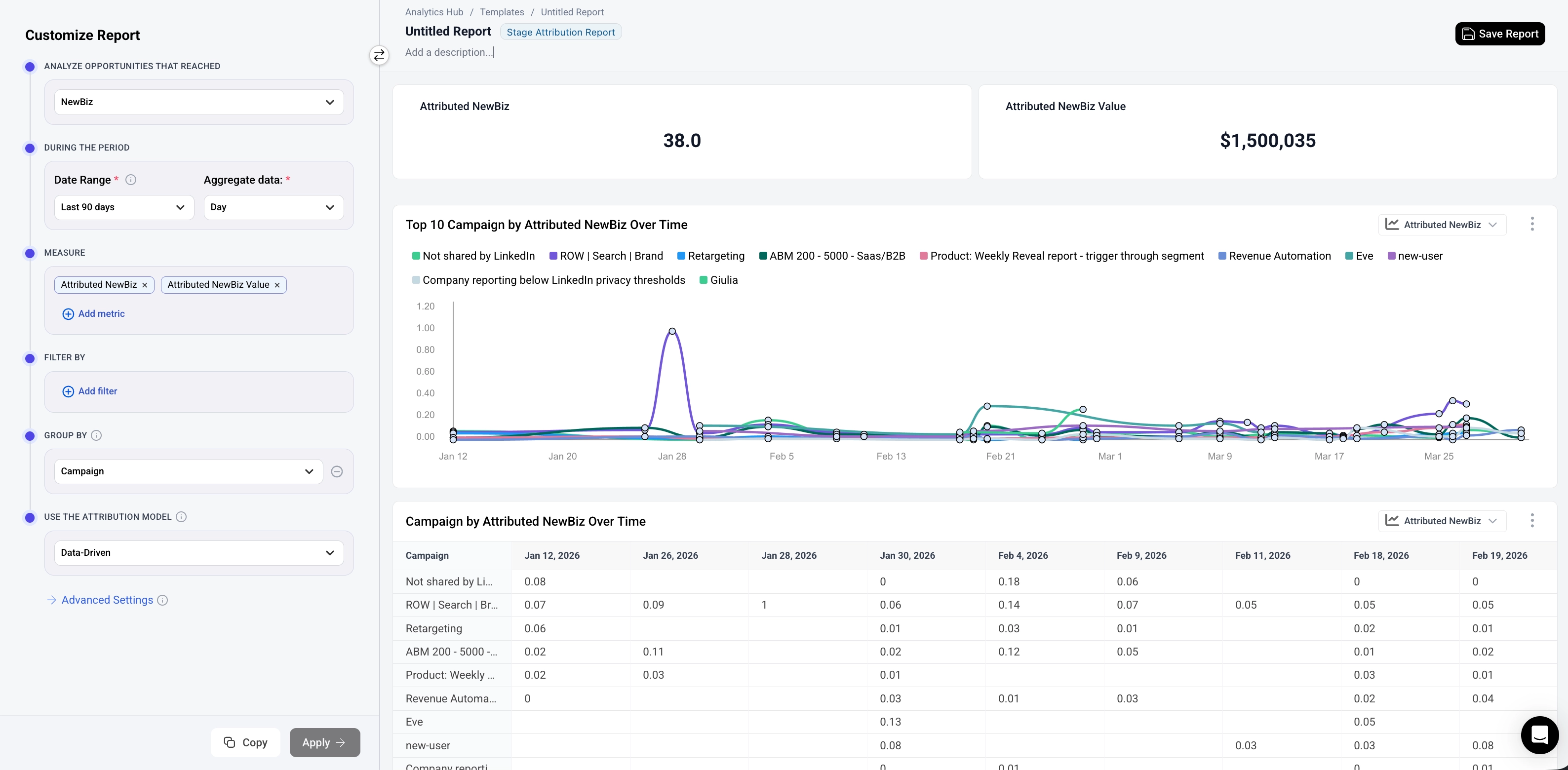Open the top chart three-dot menu
Image resolution: width=1568 pixels, height=770 pixels.
[1531, 224]
